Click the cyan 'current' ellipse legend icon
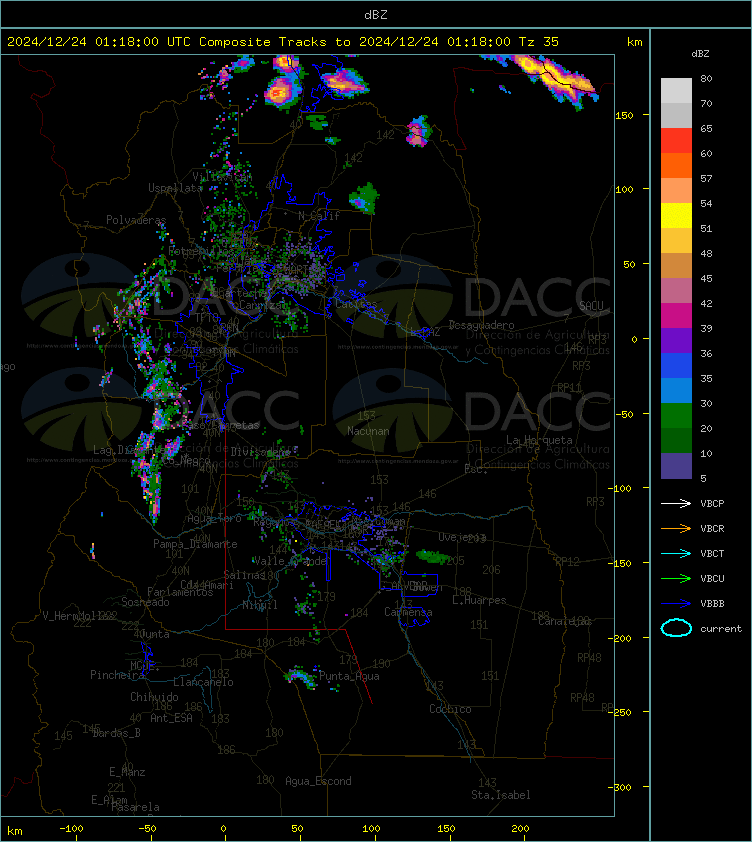752x842 pixels. (x=676, y=628)
